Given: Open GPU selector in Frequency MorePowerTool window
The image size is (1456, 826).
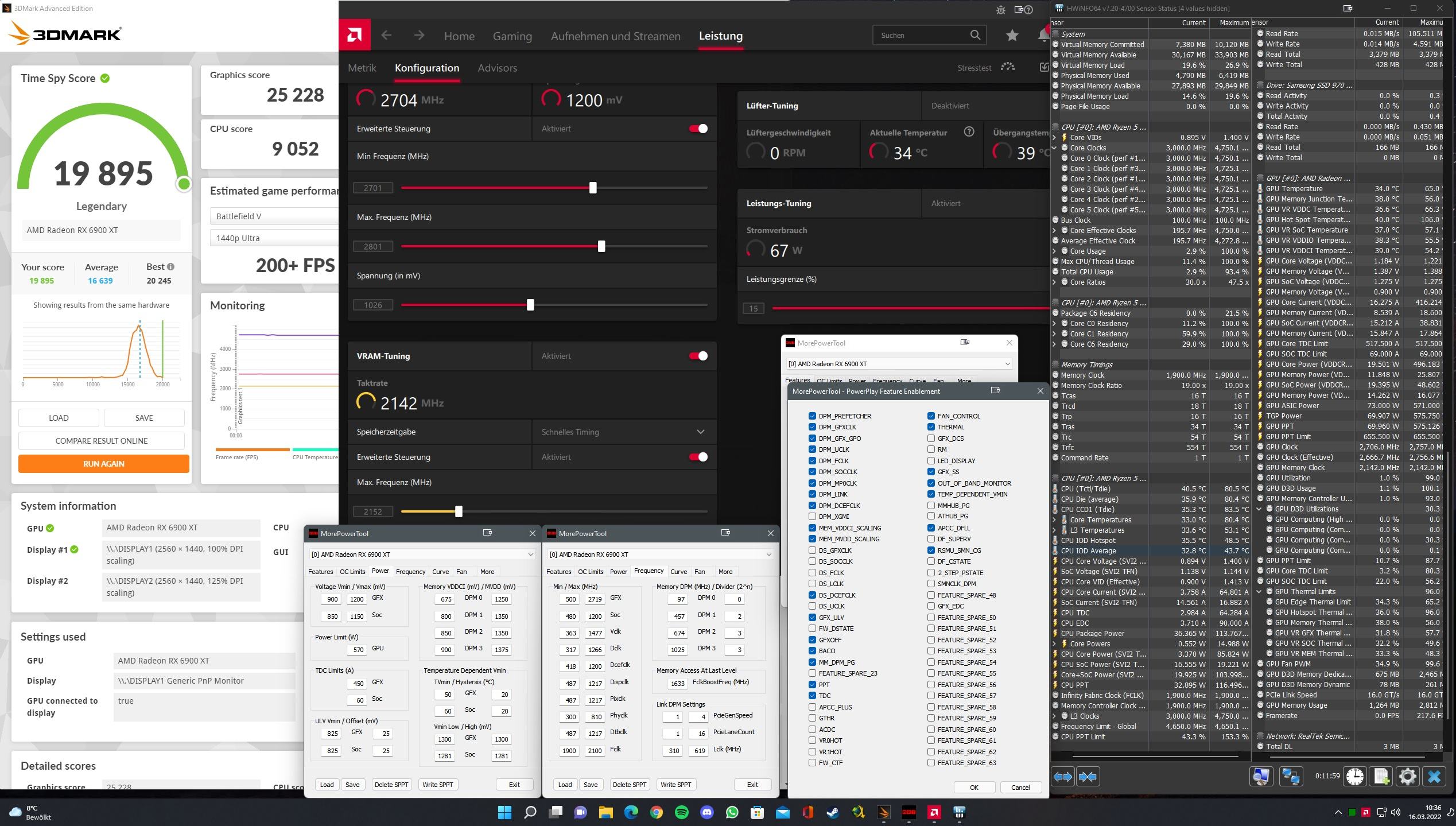Looking at the screenshot, I should pos(660,554).
